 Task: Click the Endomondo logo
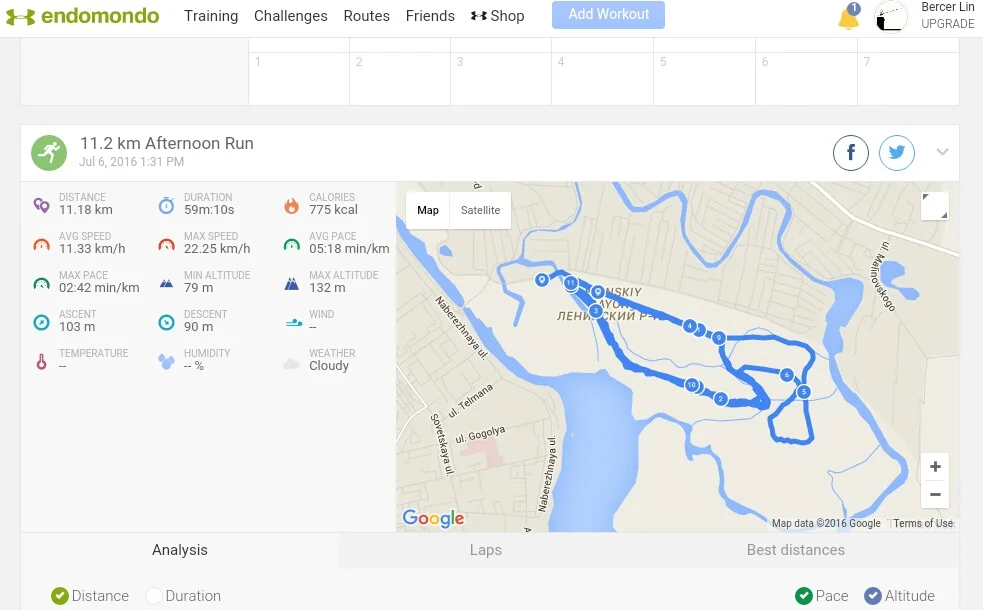pos(83,16)
